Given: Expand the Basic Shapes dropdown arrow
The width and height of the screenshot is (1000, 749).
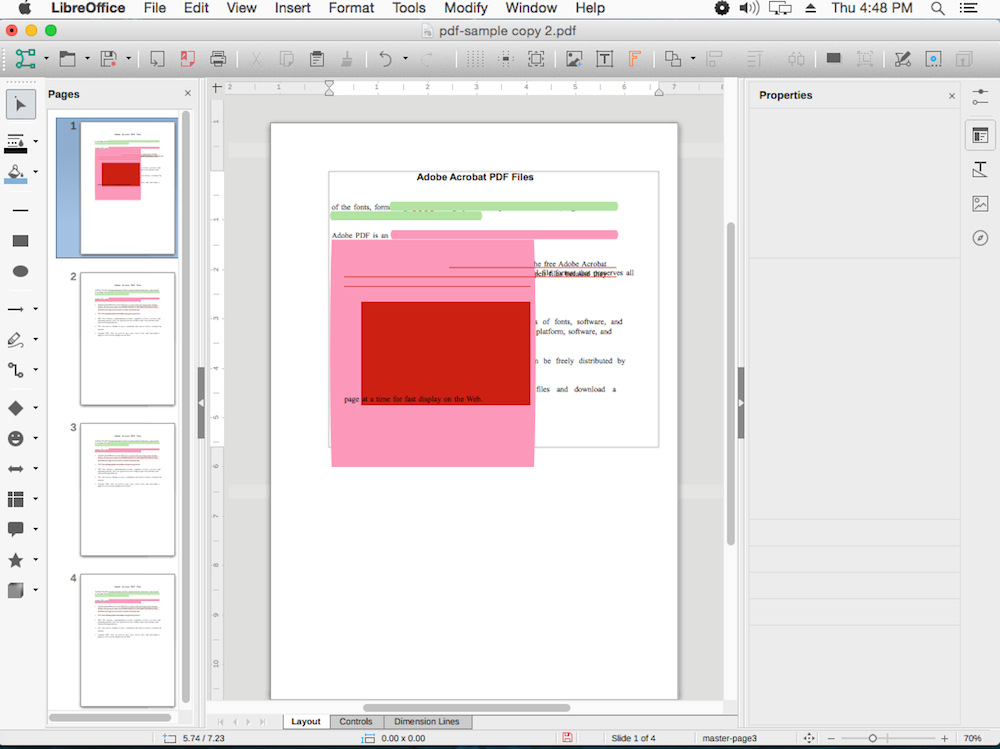Looking at the screenshot, I should [x=36, y=408].
